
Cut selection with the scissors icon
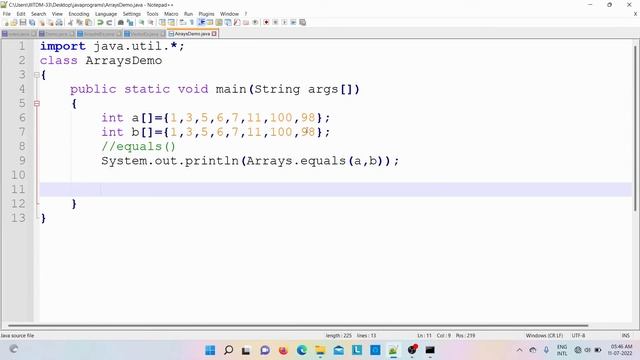70,22
